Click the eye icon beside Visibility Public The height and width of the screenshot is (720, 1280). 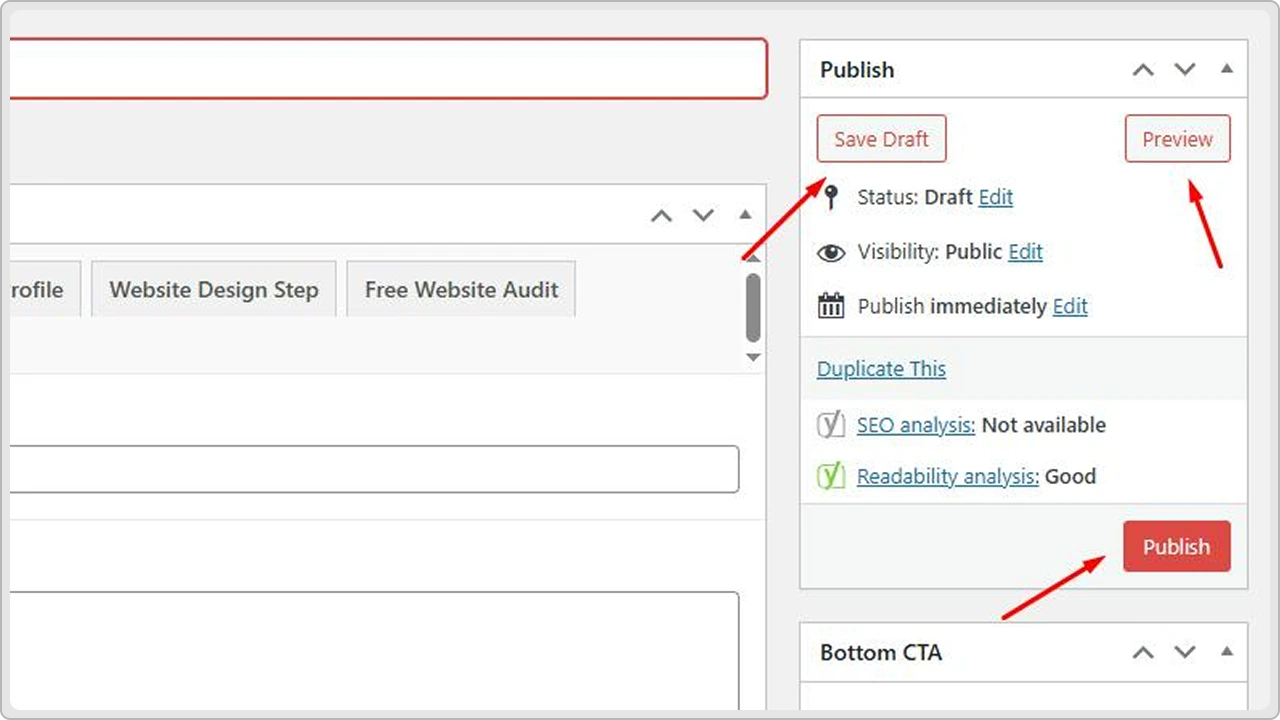[x=831, y=252]
